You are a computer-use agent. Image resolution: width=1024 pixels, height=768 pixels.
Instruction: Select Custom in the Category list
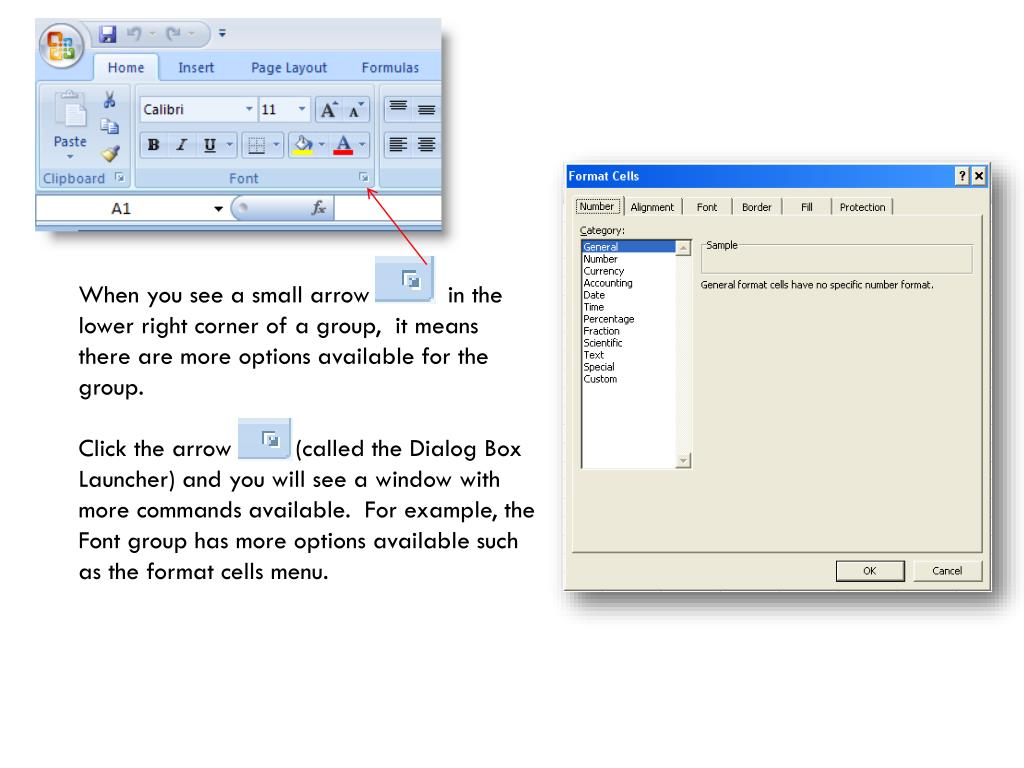pos(629,379)
